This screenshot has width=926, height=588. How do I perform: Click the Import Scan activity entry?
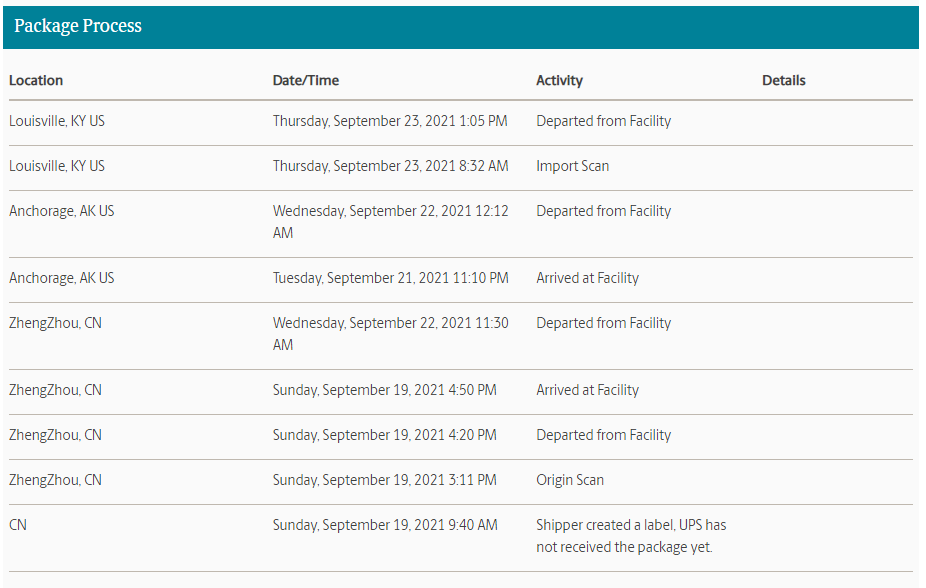pos(572,166)
